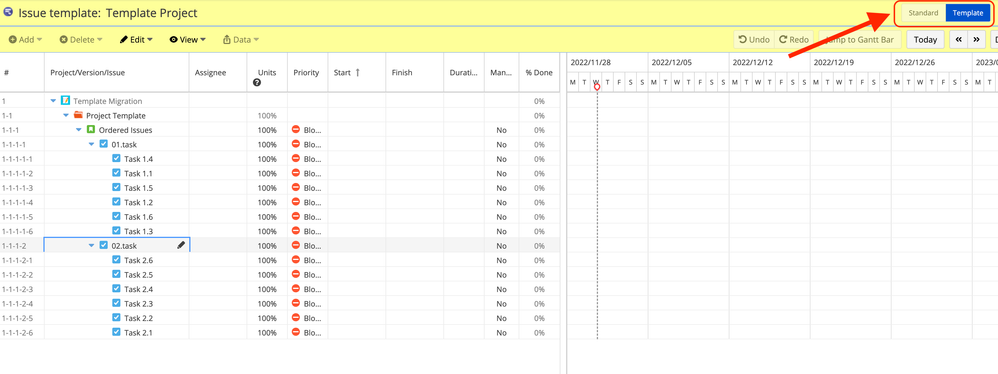The width and height of the screenshot is (998, 374).
Task: Move the Gantt chart forward with the double-right arrow
Action: [x=976, y=39]
